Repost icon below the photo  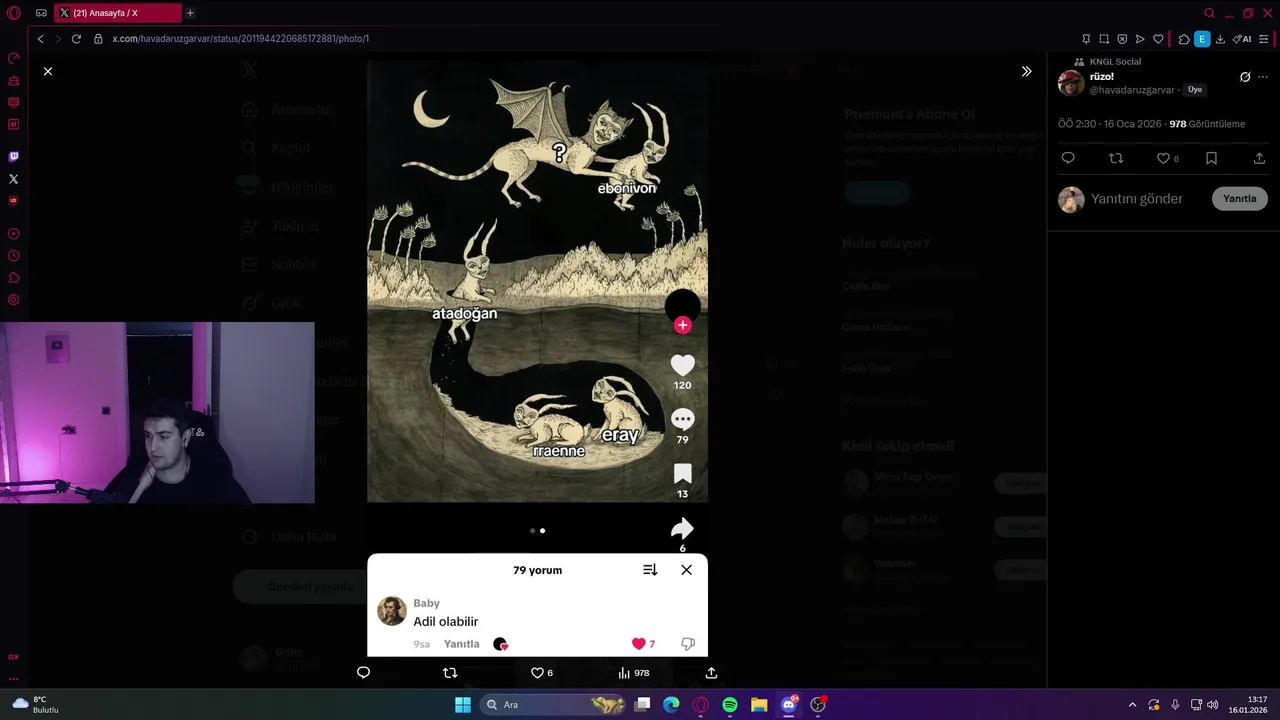(450, 673)
